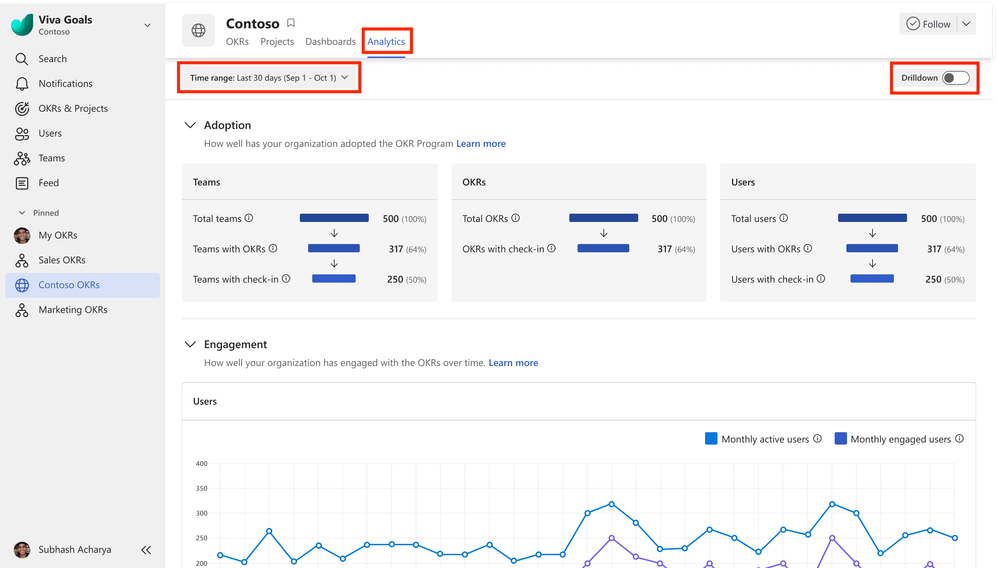Click the Feed icon
Screen dimensions: 998x568
click(x=22, y=183)
